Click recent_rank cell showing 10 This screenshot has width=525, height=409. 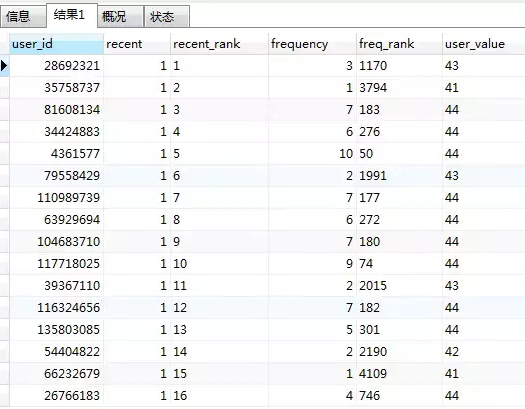[219, 264]
